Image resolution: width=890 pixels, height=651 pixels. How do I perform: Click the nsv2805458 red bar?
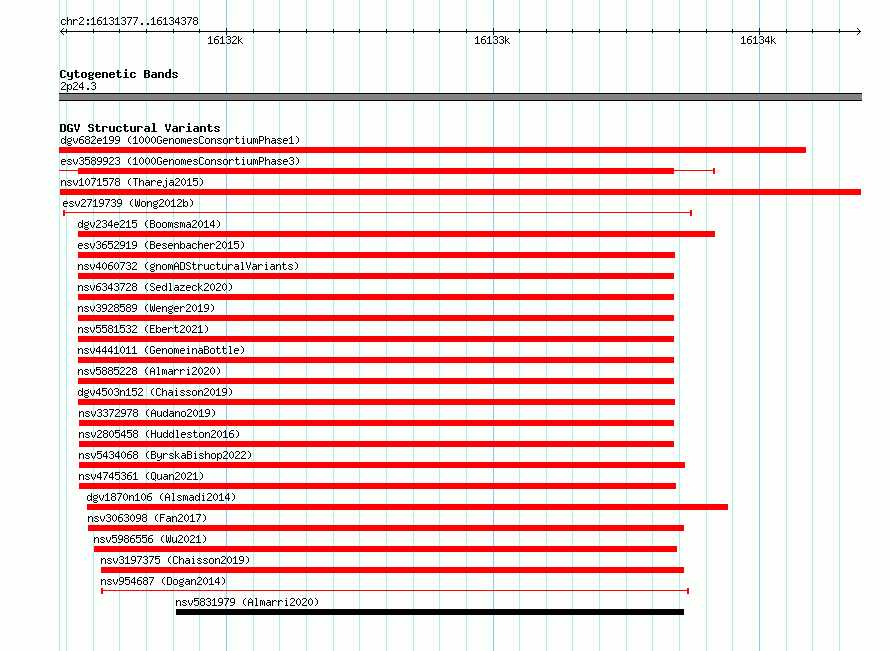pyautogui.click(x=376, y=444)
